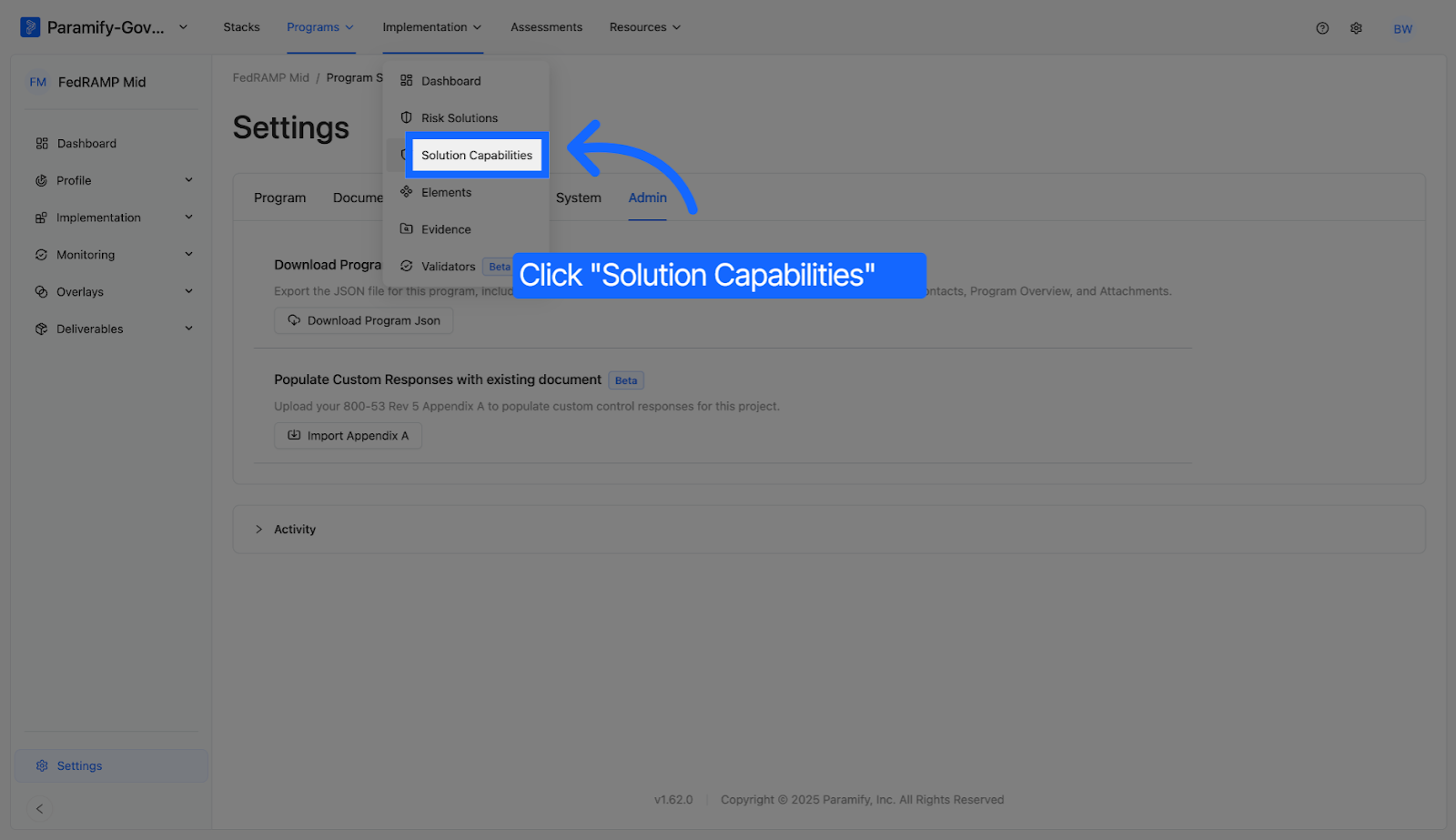The width and height of the screenshot is (1456, 840).
Task: Click the Monitoring sidebar icon
Action: (x=41, y=255)
